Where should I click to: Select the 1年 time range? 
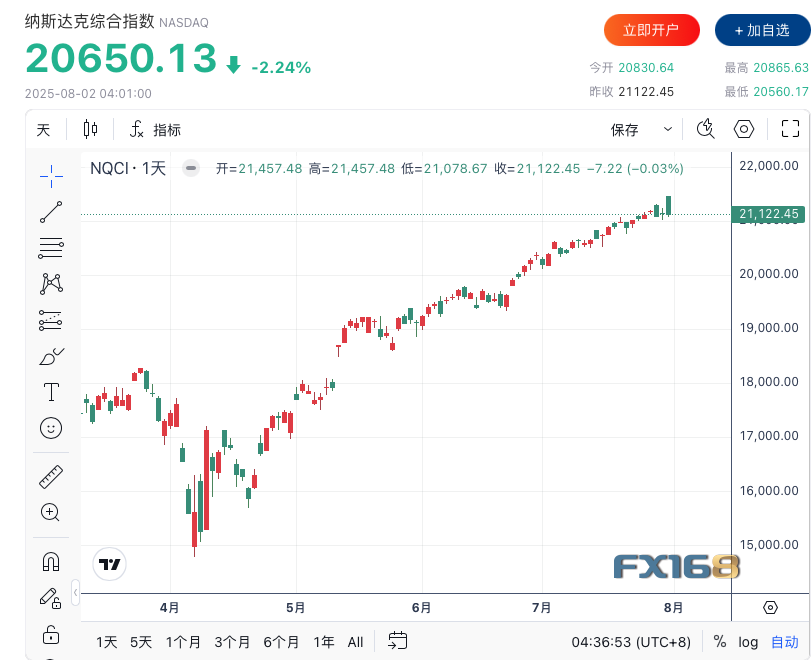tap(324, 642)
